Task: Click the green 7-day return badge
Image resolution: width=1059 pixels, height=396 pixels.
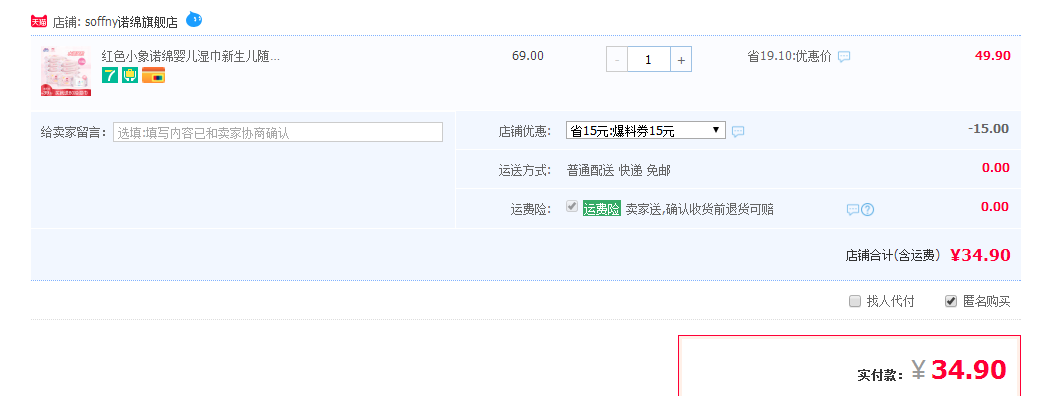Action: coord(110,75)
